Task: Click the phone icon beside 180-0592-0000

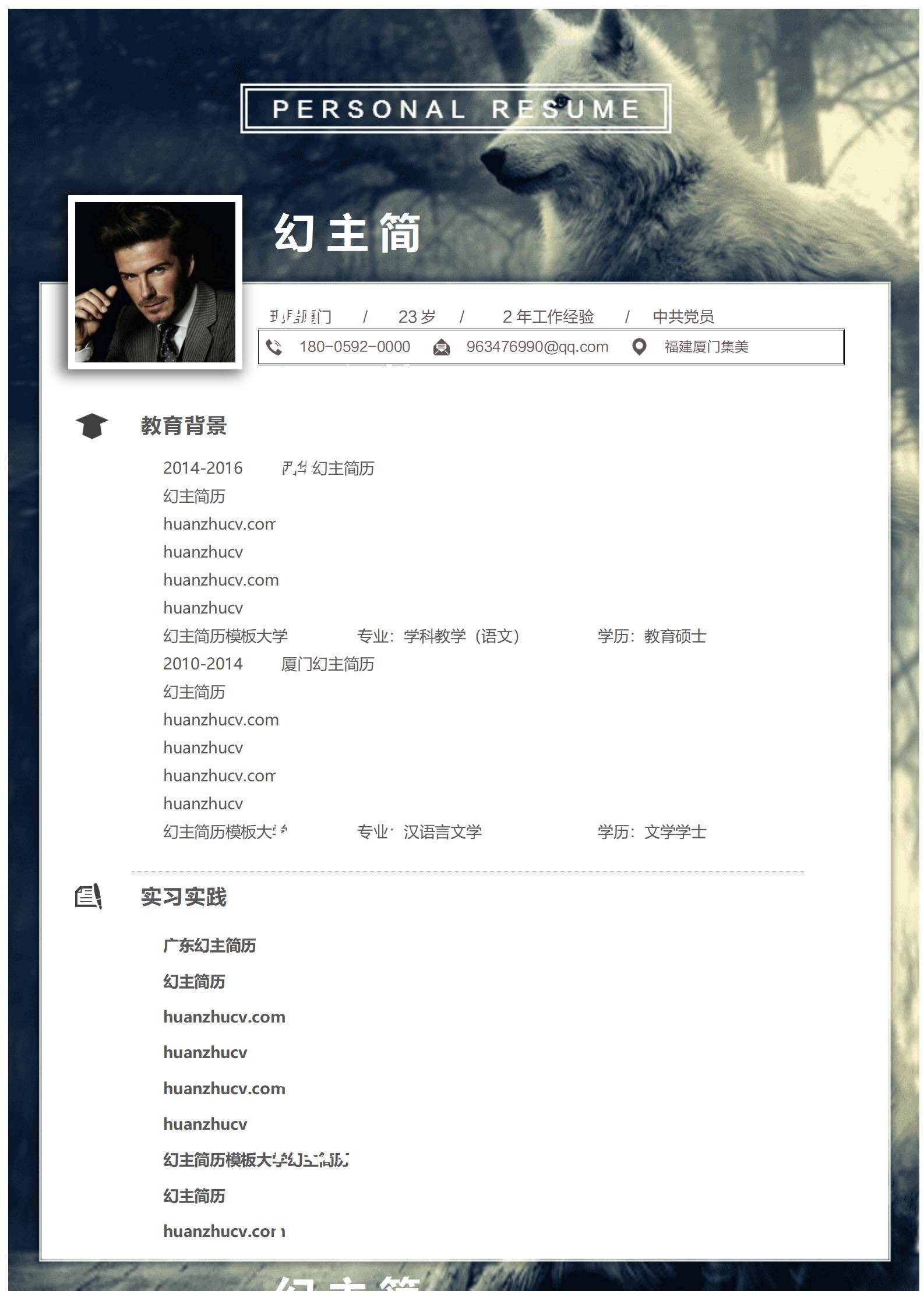Action: click(274, 347)
